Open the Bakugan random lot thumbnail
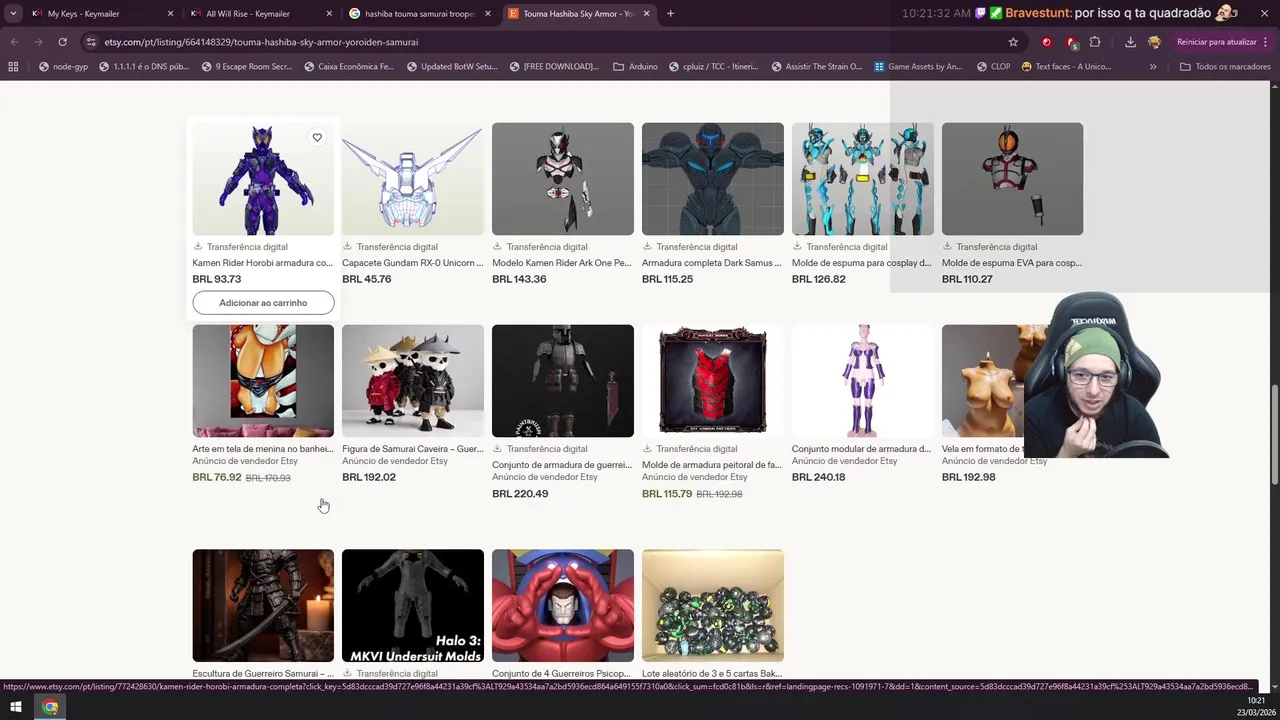Screen dimensions: 1280x720 (x=713, y=606)
